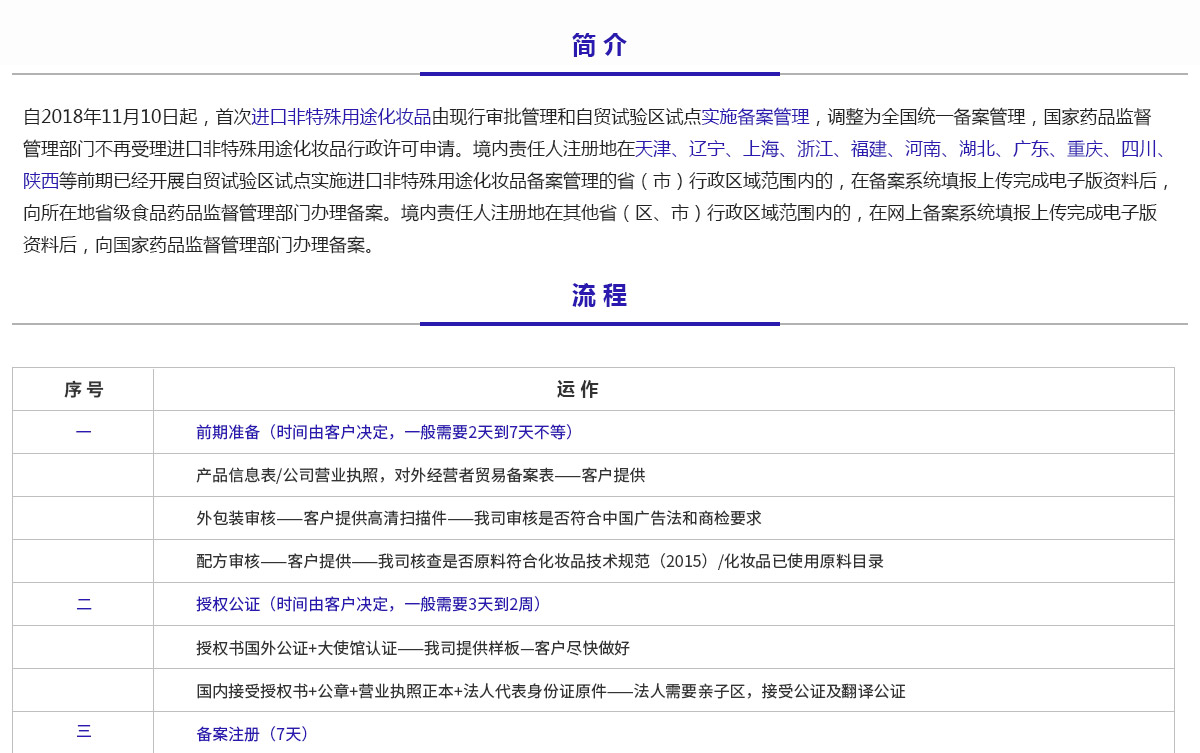Screen dimensions: 1200x753
Task: Click the 前期准备 step title
Action: coord(385,432)
